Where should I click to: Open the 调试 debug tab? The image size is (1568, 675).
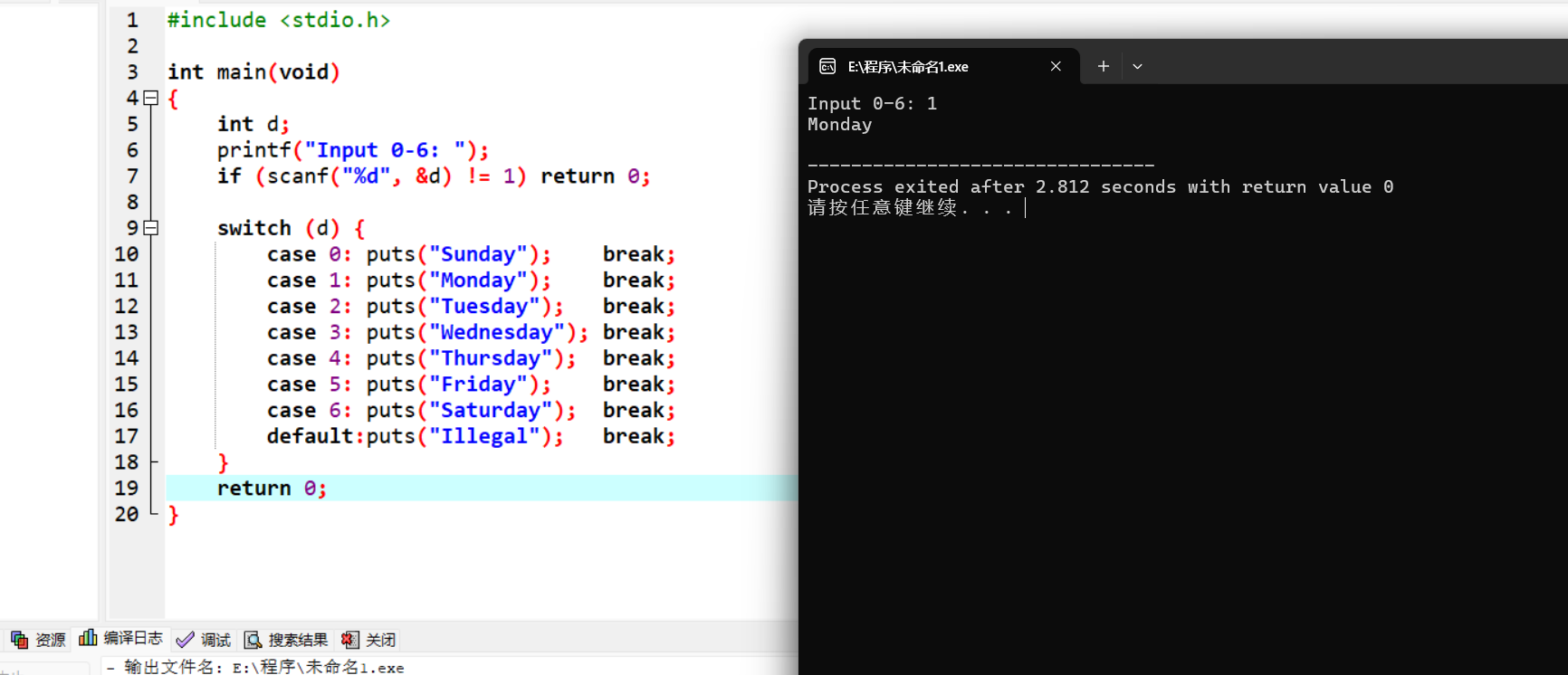click(204, 640)
